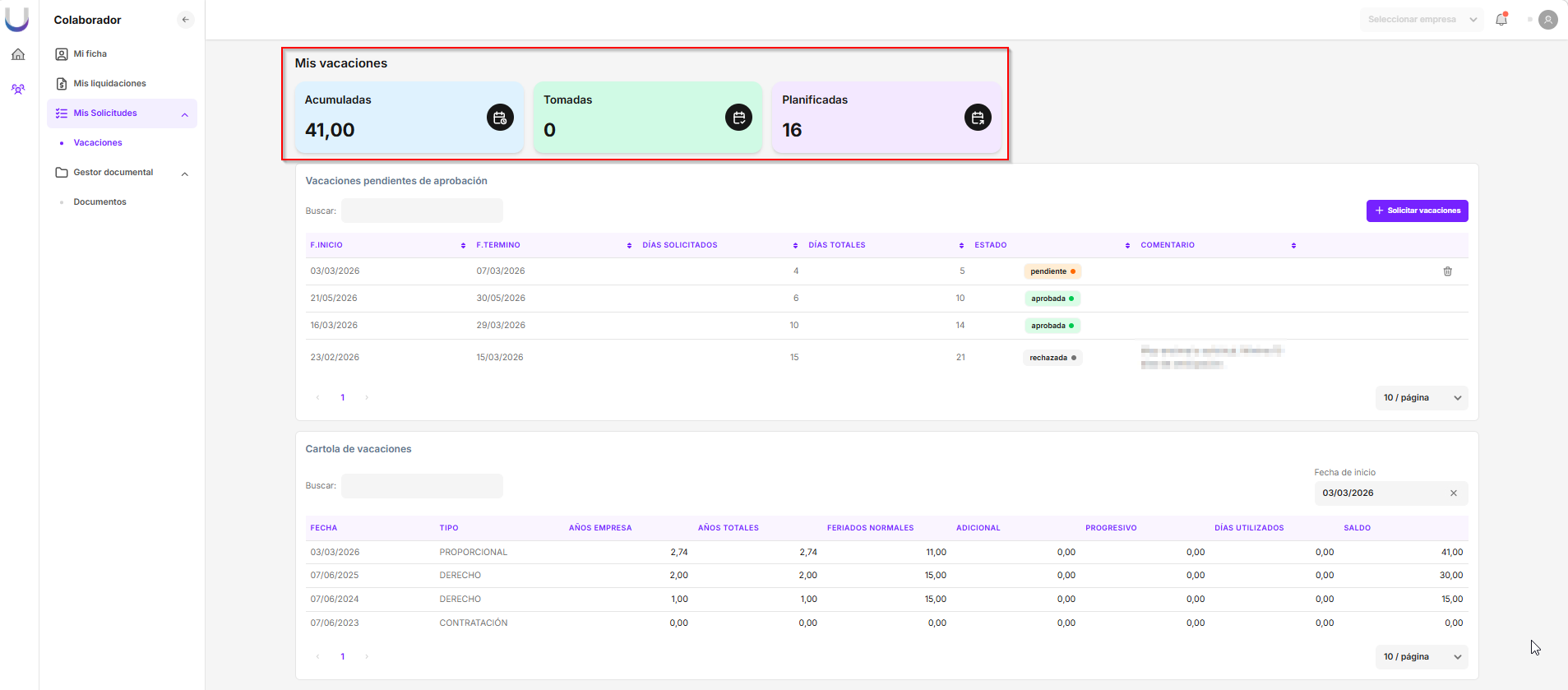Click the Acumuladas calendar icon

(x=500, y=118)
